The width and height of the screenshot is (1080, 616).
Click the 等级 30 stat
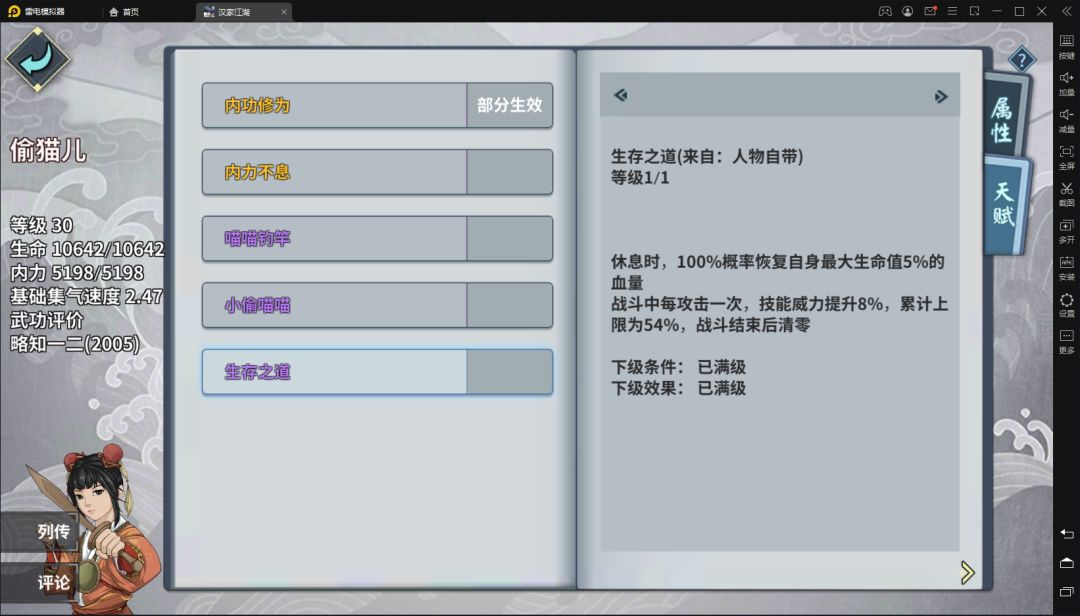(x=41, y=225)
